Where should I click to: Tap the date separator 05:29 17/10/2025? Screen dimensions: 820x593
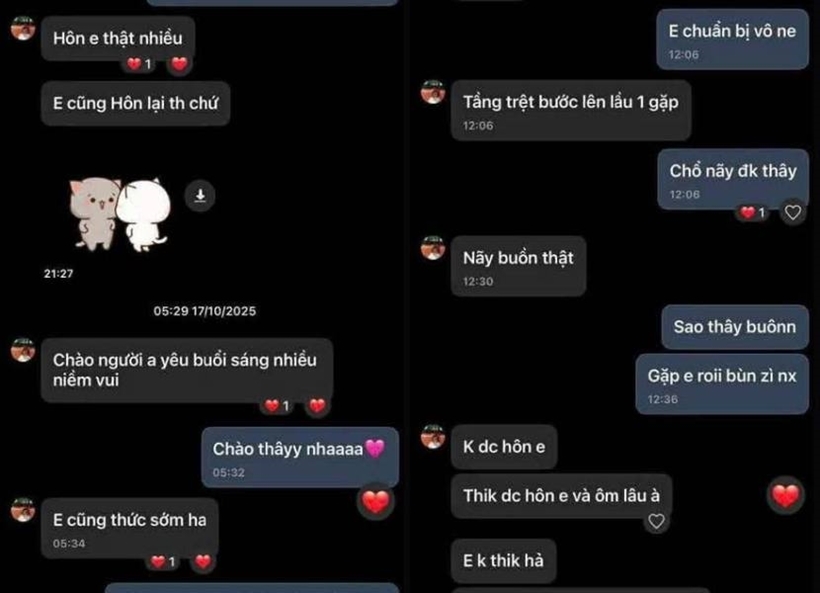click(204, 311)
